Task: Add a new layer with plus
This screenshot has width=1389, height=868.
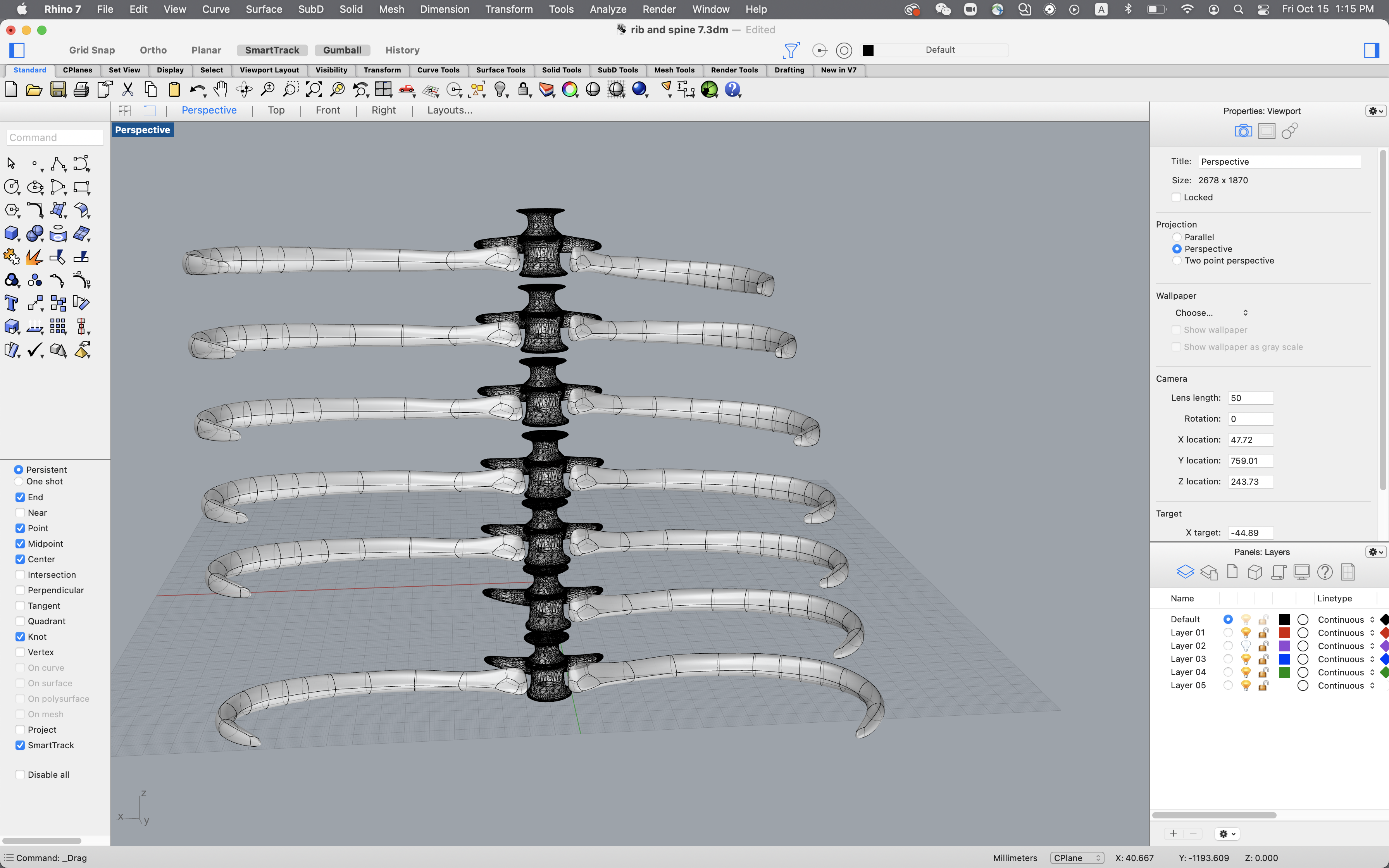Action: coord(1173,834)
